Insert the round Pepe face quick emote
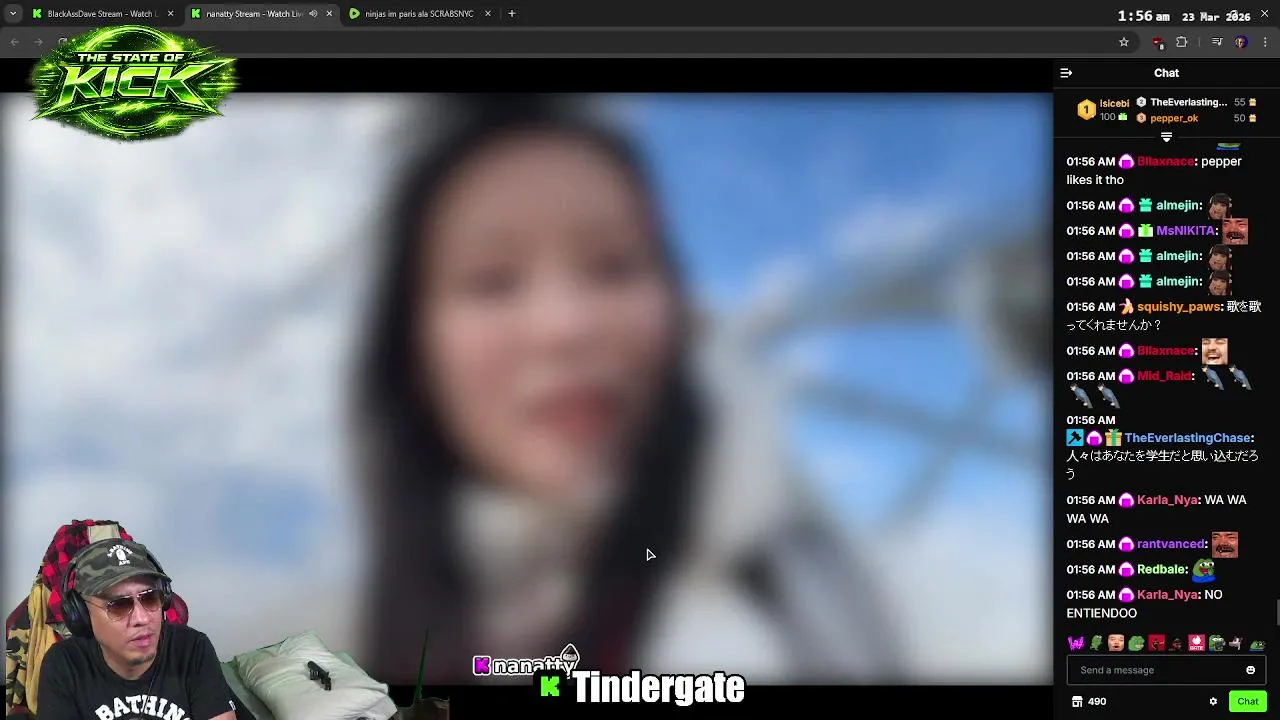The height and width of the screenshot is (720, 1280). [1136, 643]
